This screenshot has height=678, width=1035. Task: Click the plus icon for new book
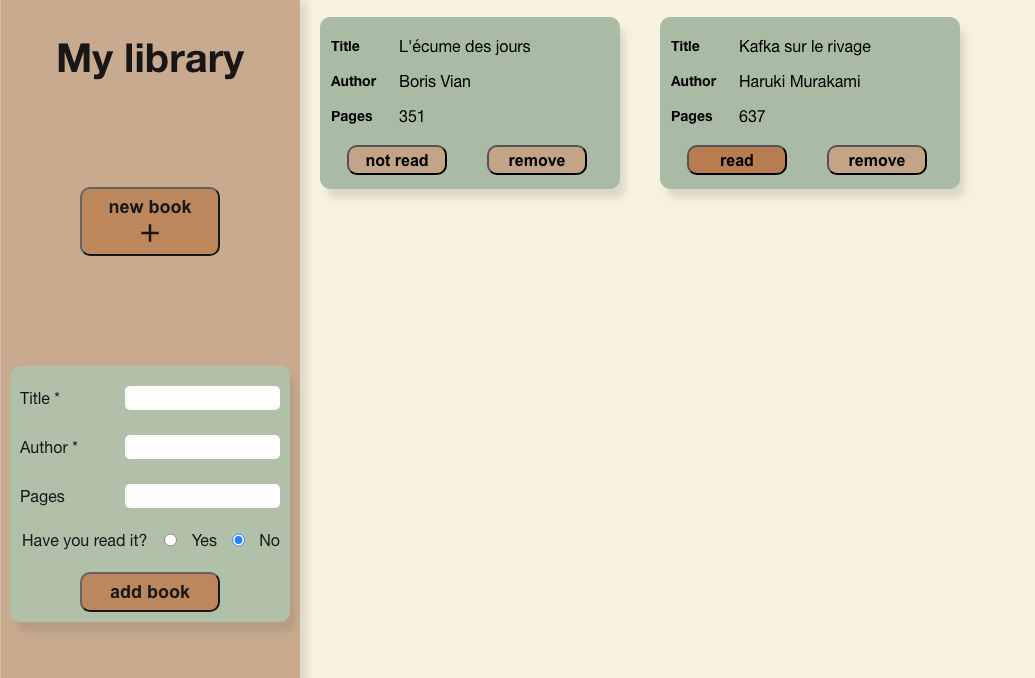150,234
